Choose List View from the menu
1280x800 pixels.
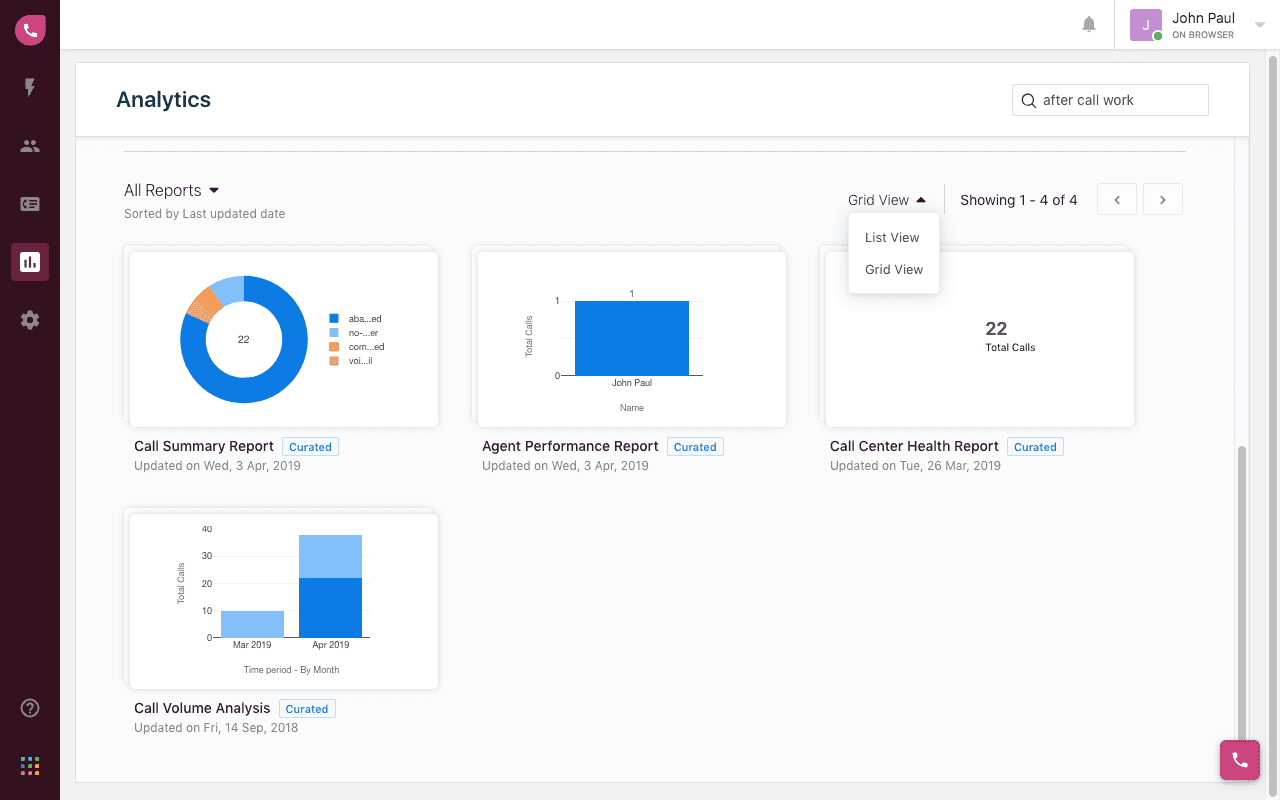(892, 238)
